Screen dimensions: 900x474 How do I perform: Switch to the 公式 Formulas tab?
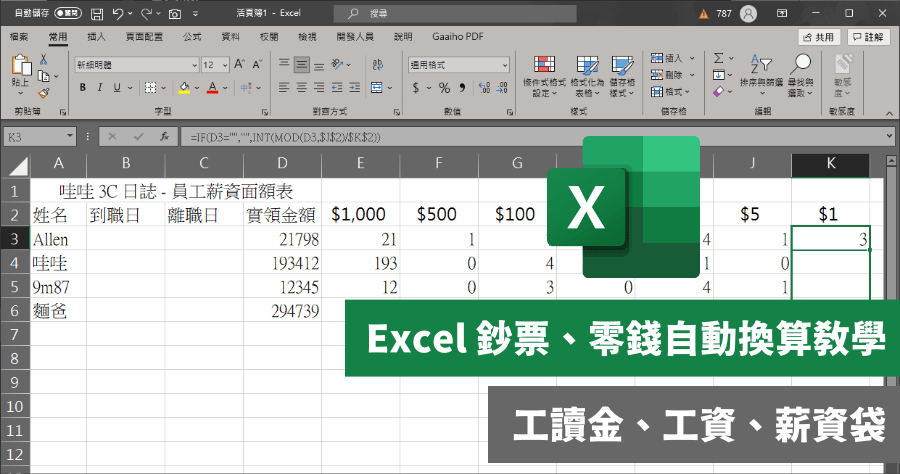point(192,37)
